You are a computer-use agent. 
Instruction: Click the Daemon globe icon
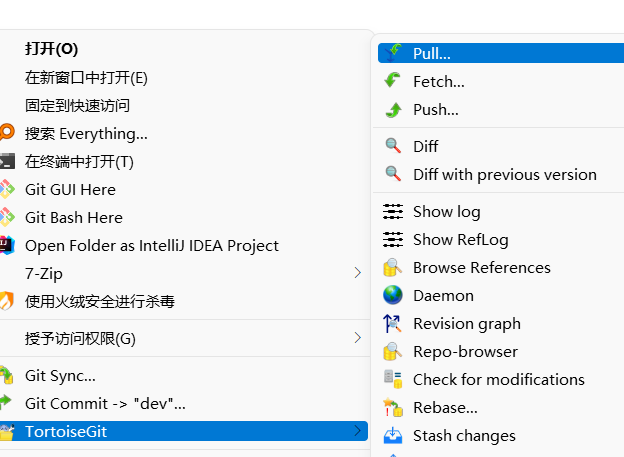pyautogui.click(x=393, y=295)
